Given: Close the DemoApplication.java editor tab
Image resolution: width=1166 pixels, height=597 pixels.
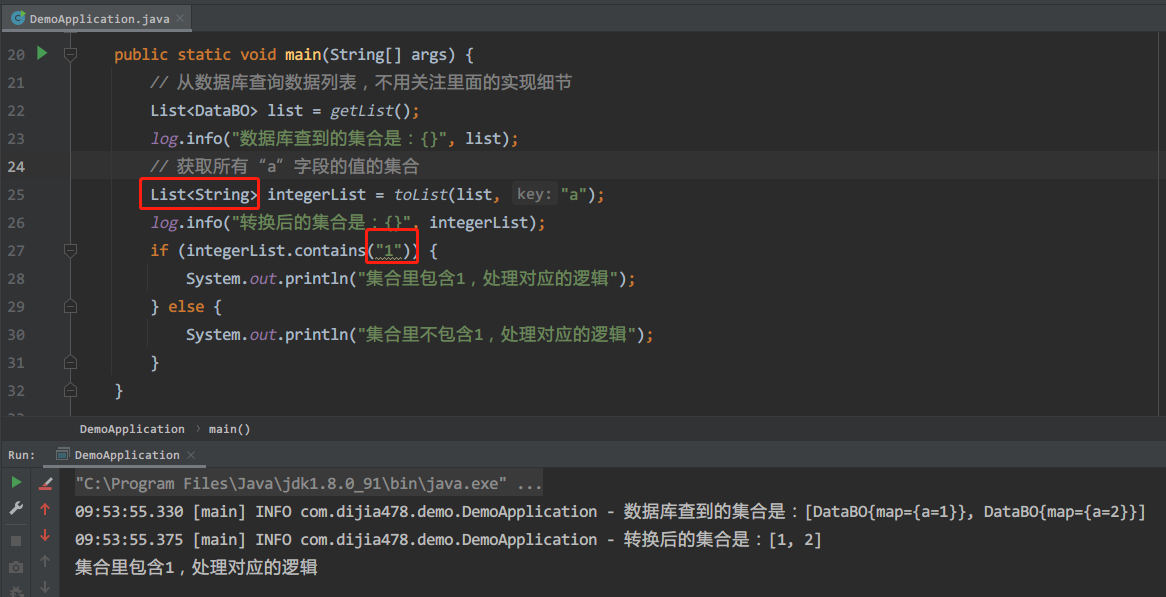Looking at the screenshot, I should [179, 19].
